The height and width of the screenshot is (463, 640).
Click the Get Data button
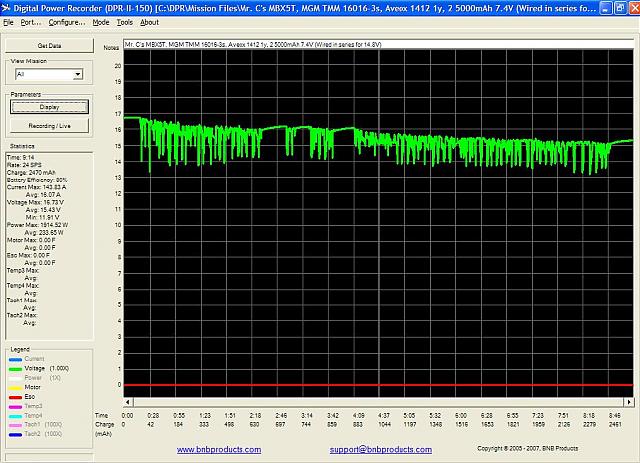click(49, 46)
